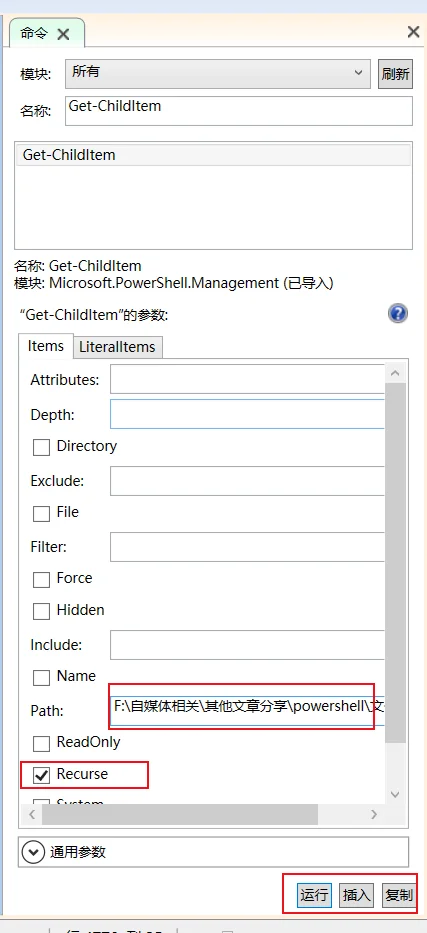
Task: Enable the File checkbox
Action: [x=41, y=514]
